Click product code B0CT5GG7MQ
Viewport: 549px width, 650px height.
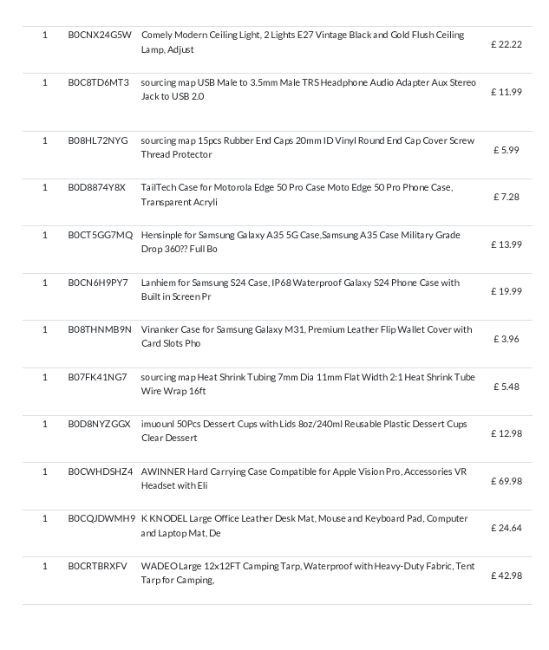click(100, 235)
